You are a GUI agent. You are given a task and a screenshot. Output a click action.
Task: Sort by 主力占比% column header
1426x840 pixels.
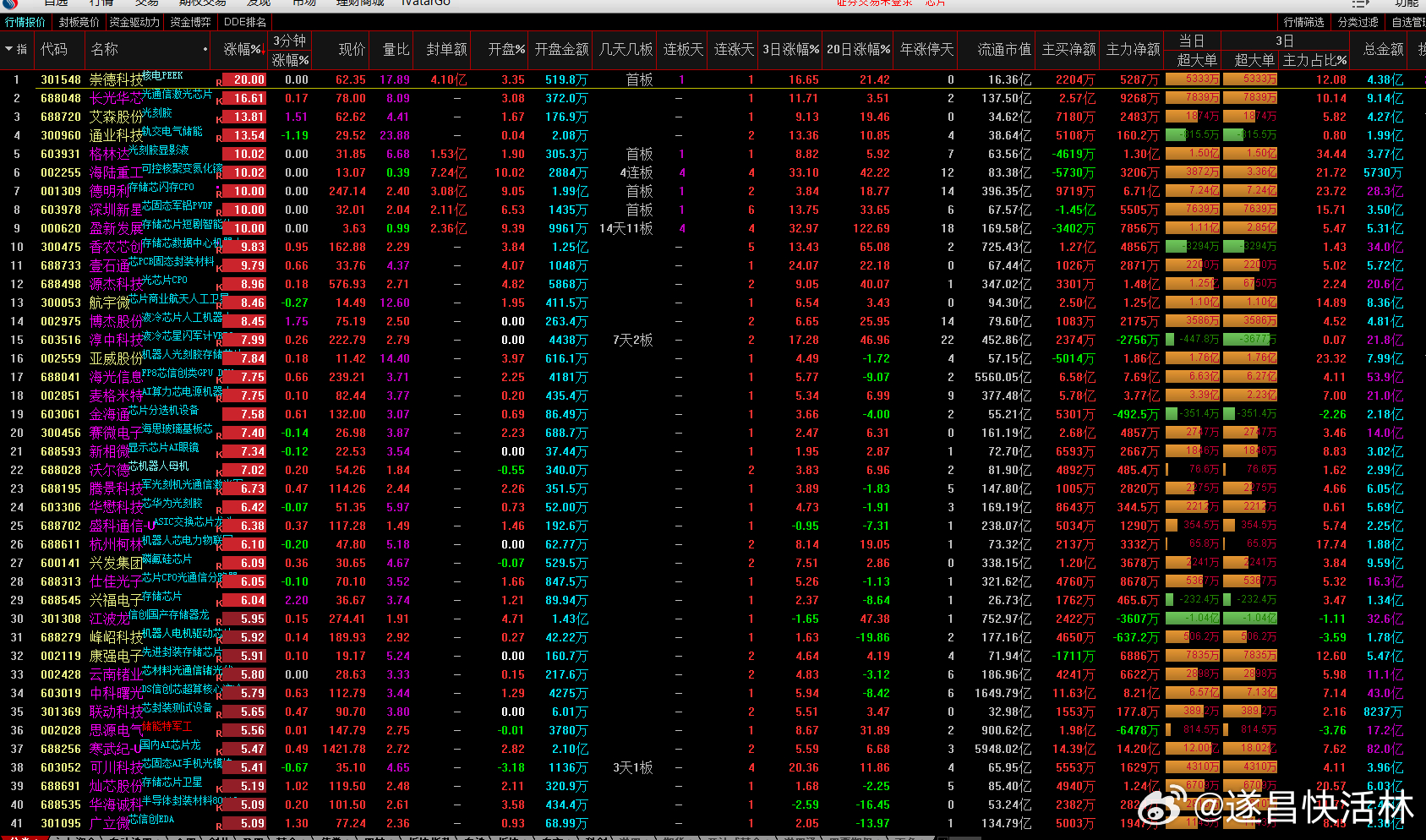pos(1314,60)
